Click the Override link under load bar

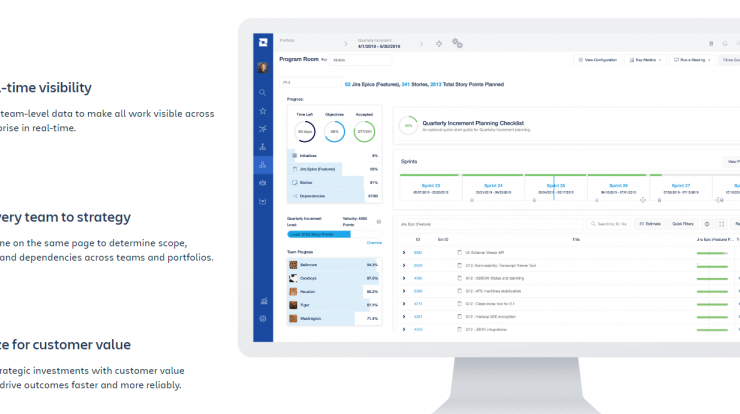(x=374, y=243)
